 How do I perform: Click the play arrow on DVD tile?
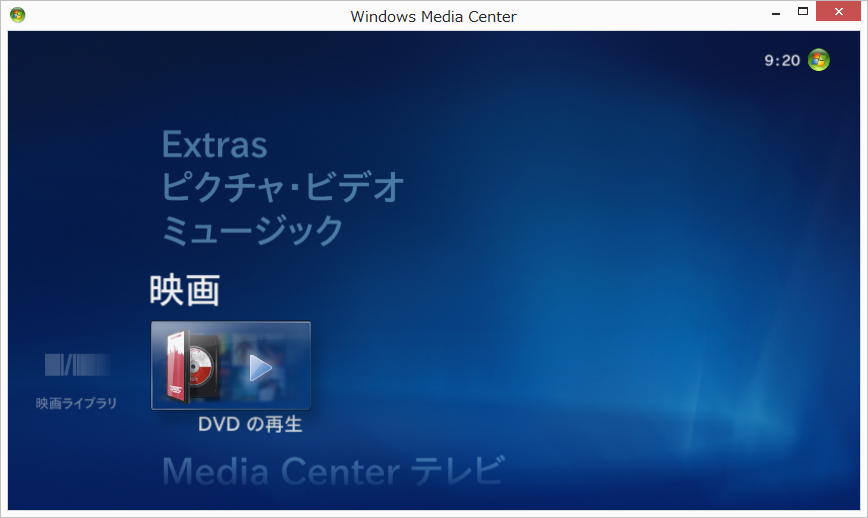click(260, 367)
